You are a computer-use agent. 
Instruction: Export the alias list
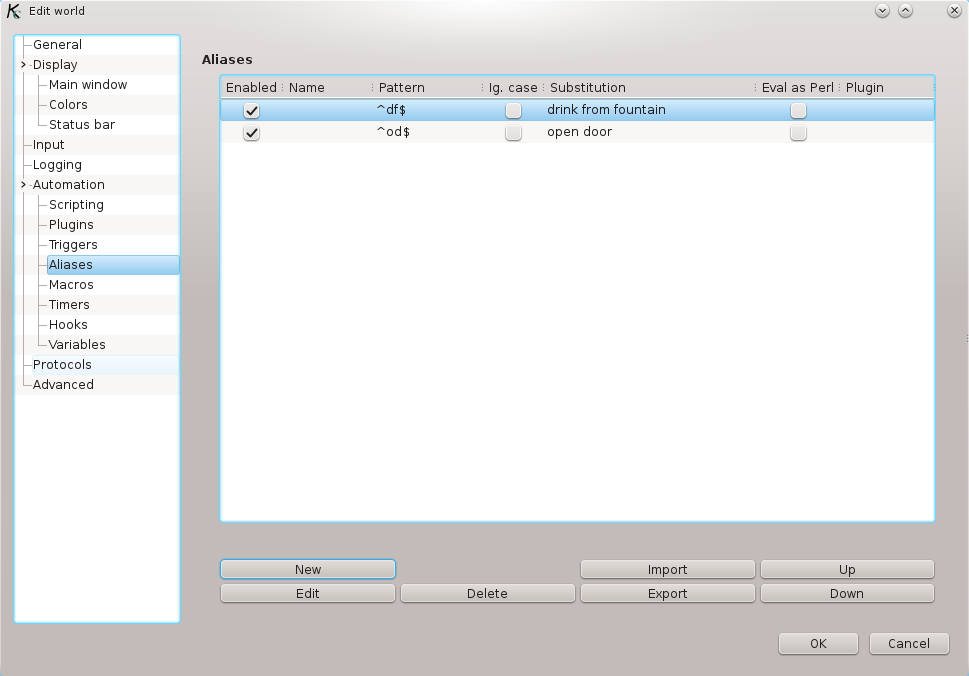click(667, 593)
